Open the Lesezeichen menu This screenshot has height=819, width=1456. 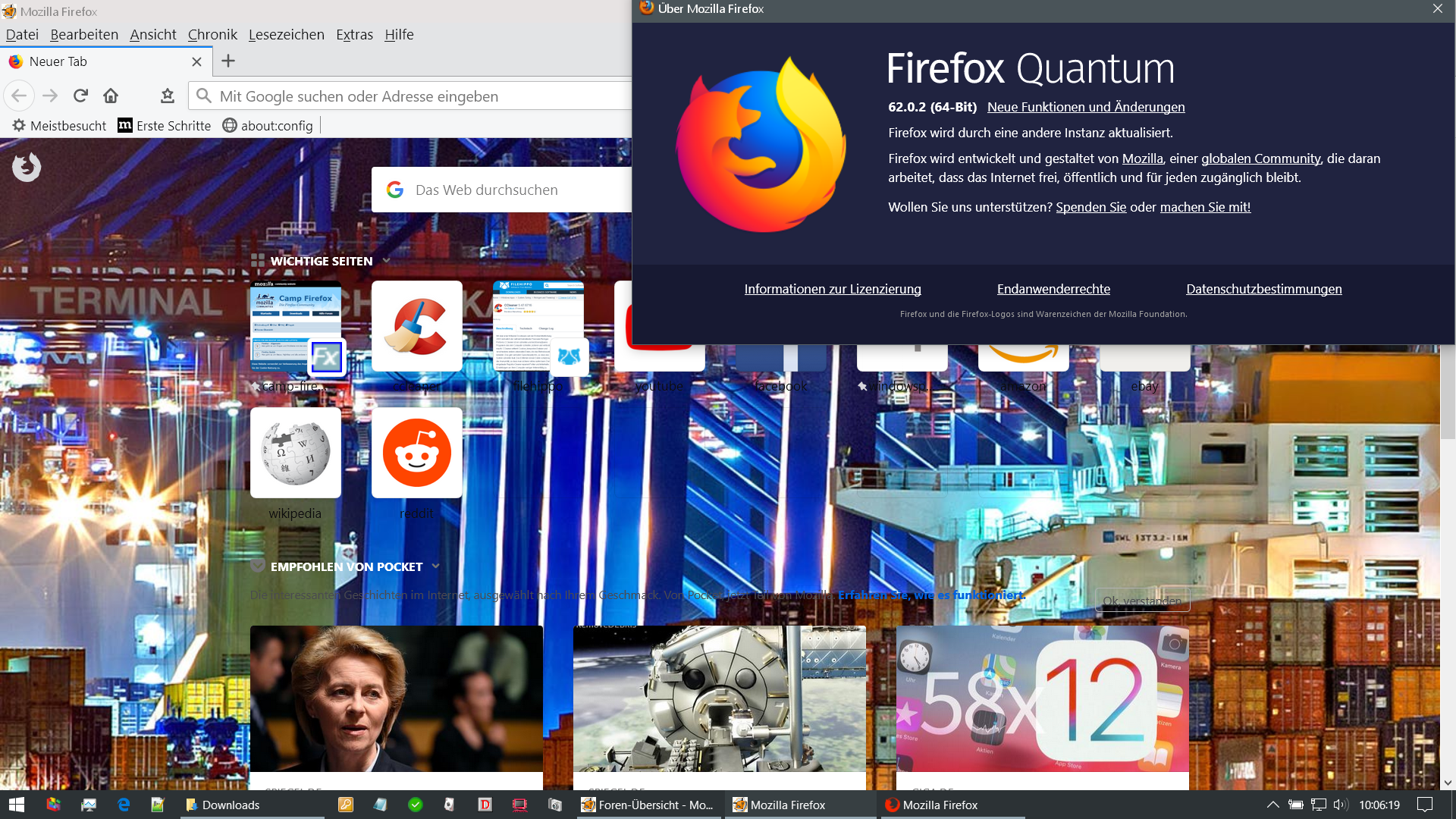287,34
